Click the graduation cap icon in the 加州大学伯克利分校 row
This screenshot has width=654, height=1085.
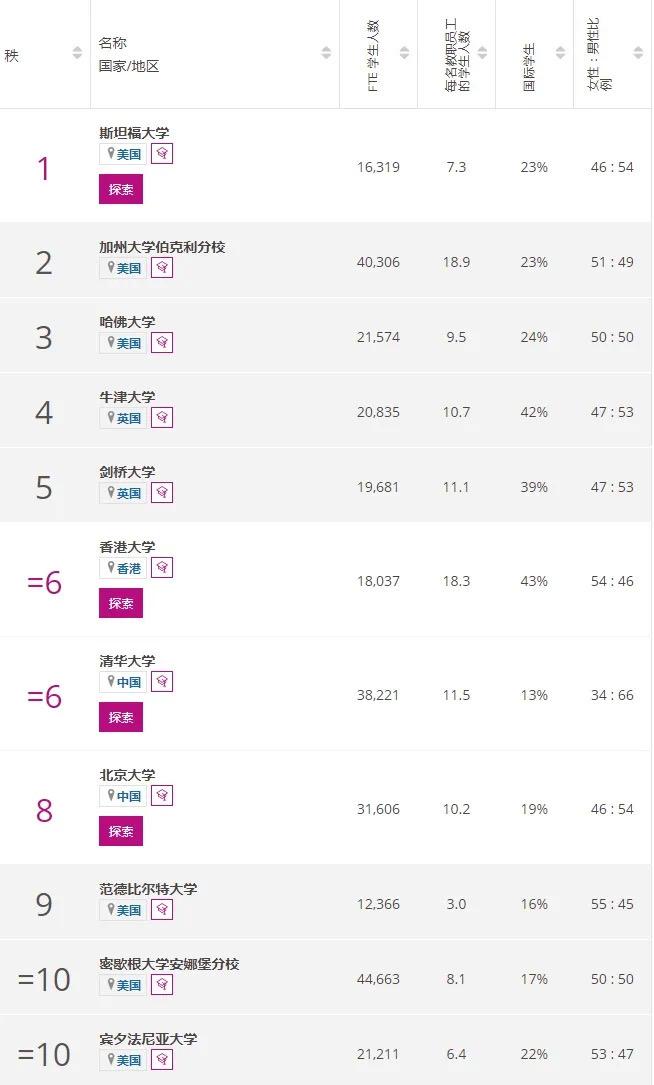(x=162, y=268)
